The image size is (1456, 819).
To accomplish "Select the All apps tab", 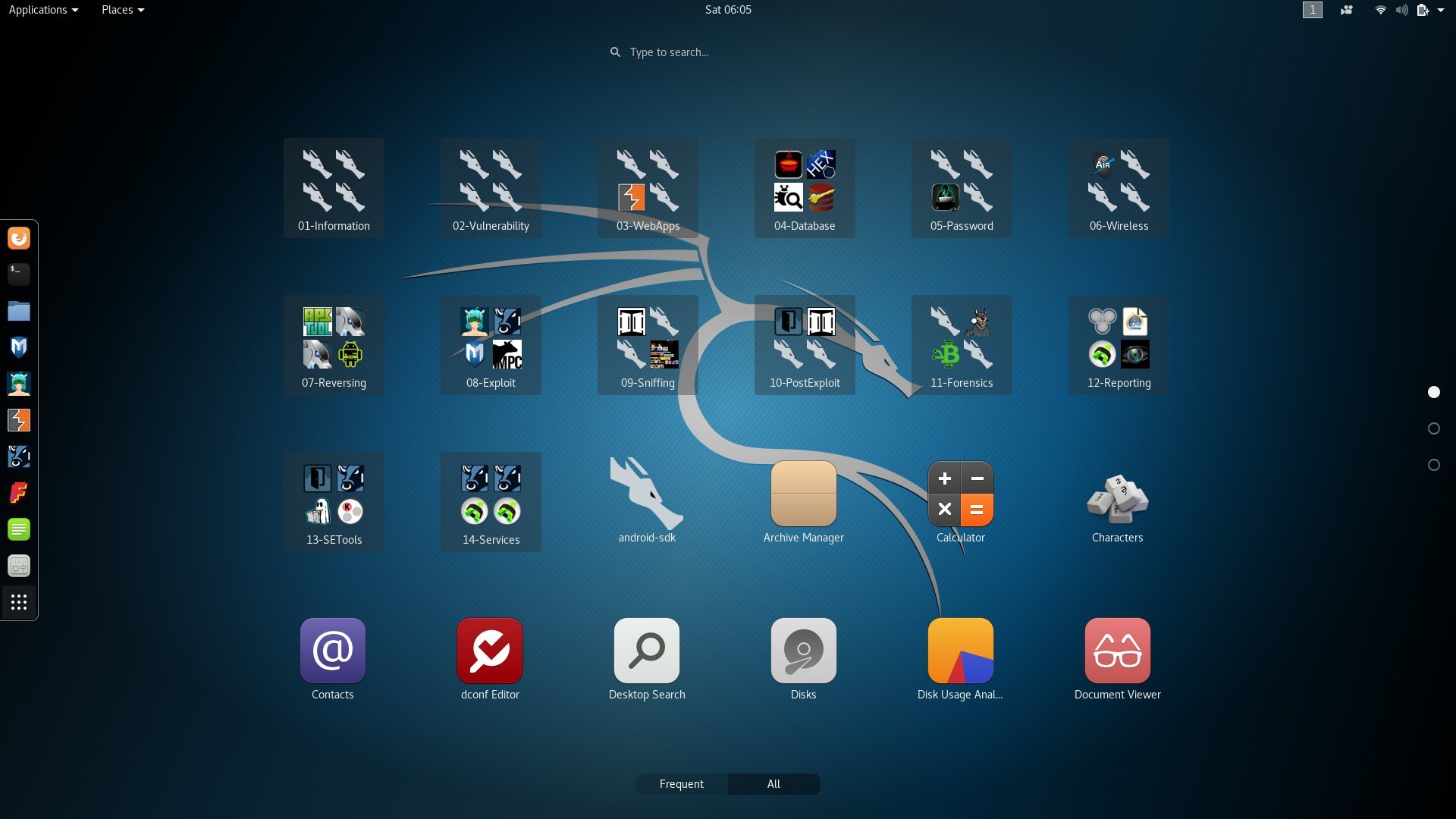I will click(773, 784).
